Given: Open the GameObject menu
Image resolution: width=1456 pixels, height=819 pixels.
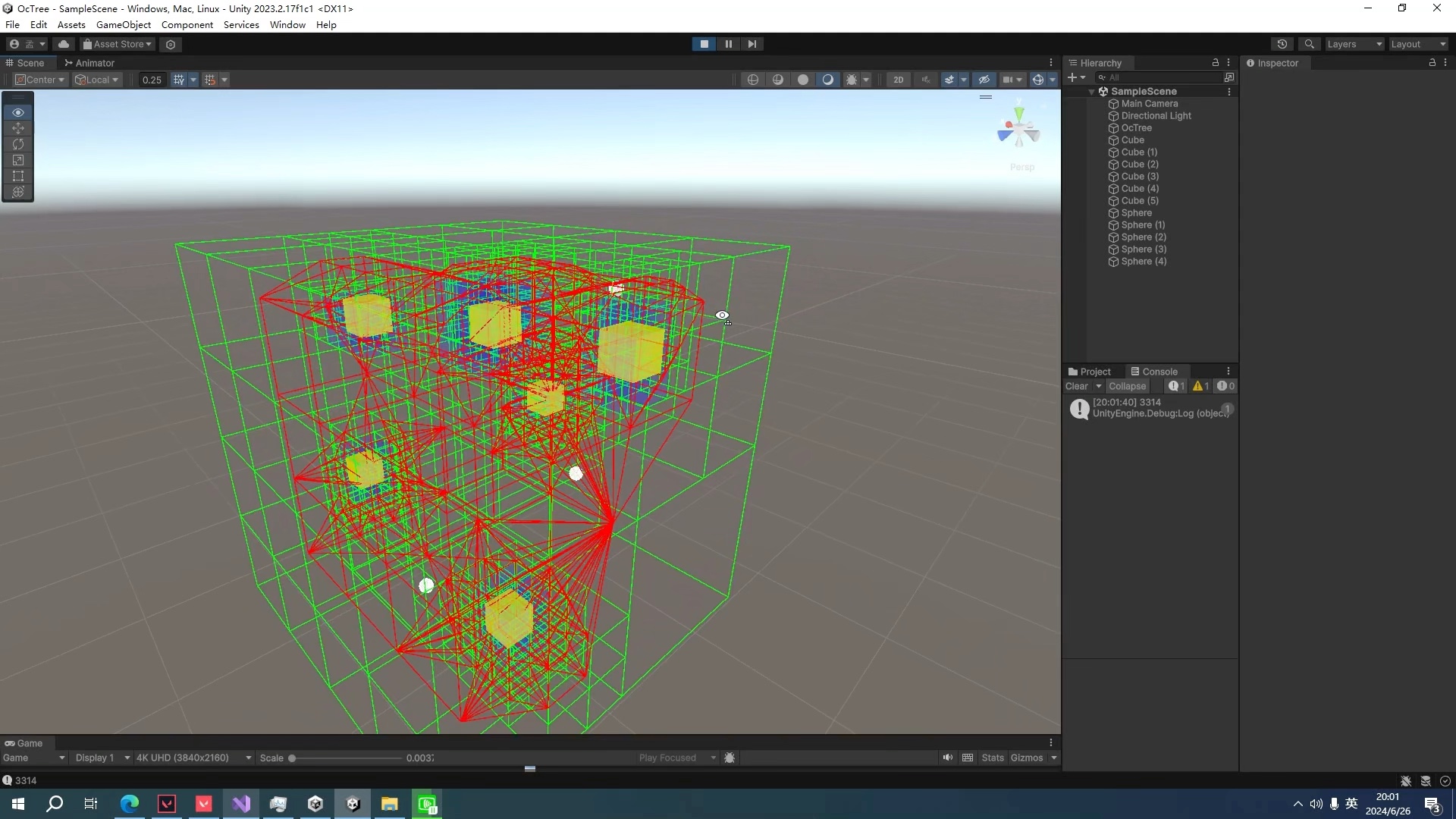Looking at the screenshot, I should click(124, 25).
